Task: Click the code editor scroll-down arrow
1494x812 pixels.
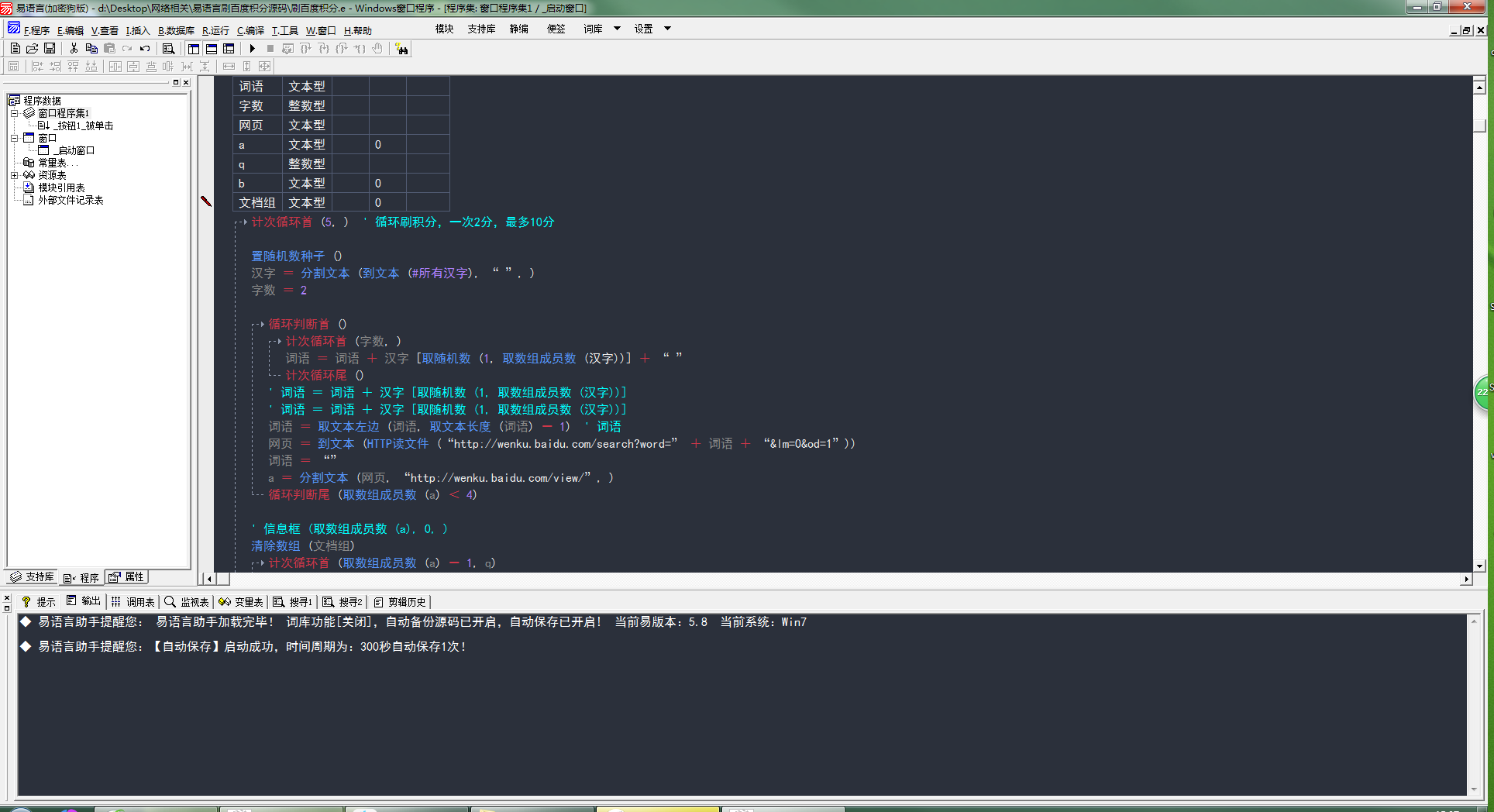Action: (1479, 566)
